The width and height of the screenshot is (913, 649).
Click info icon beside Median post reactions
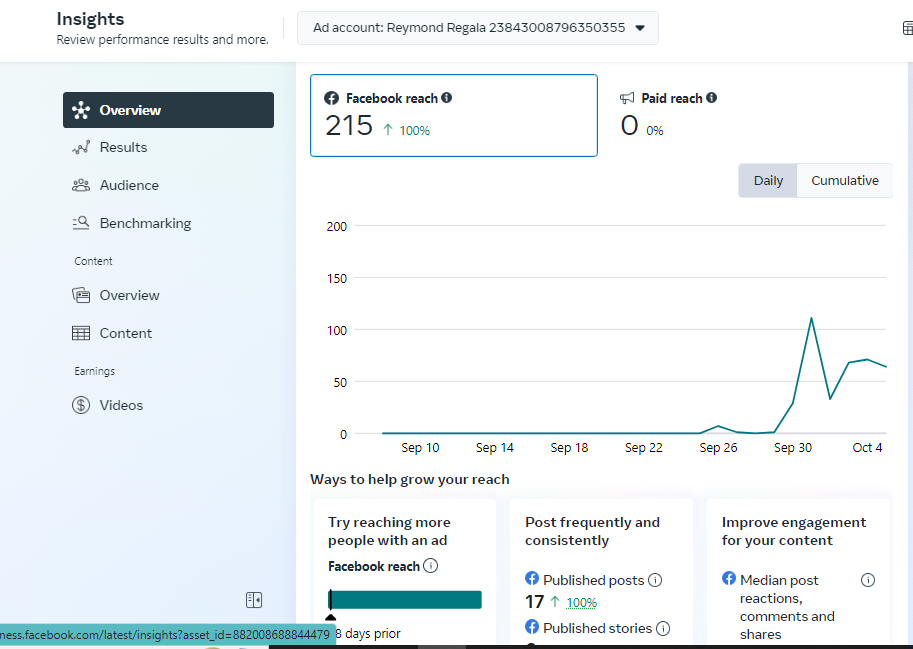point(868,580)
